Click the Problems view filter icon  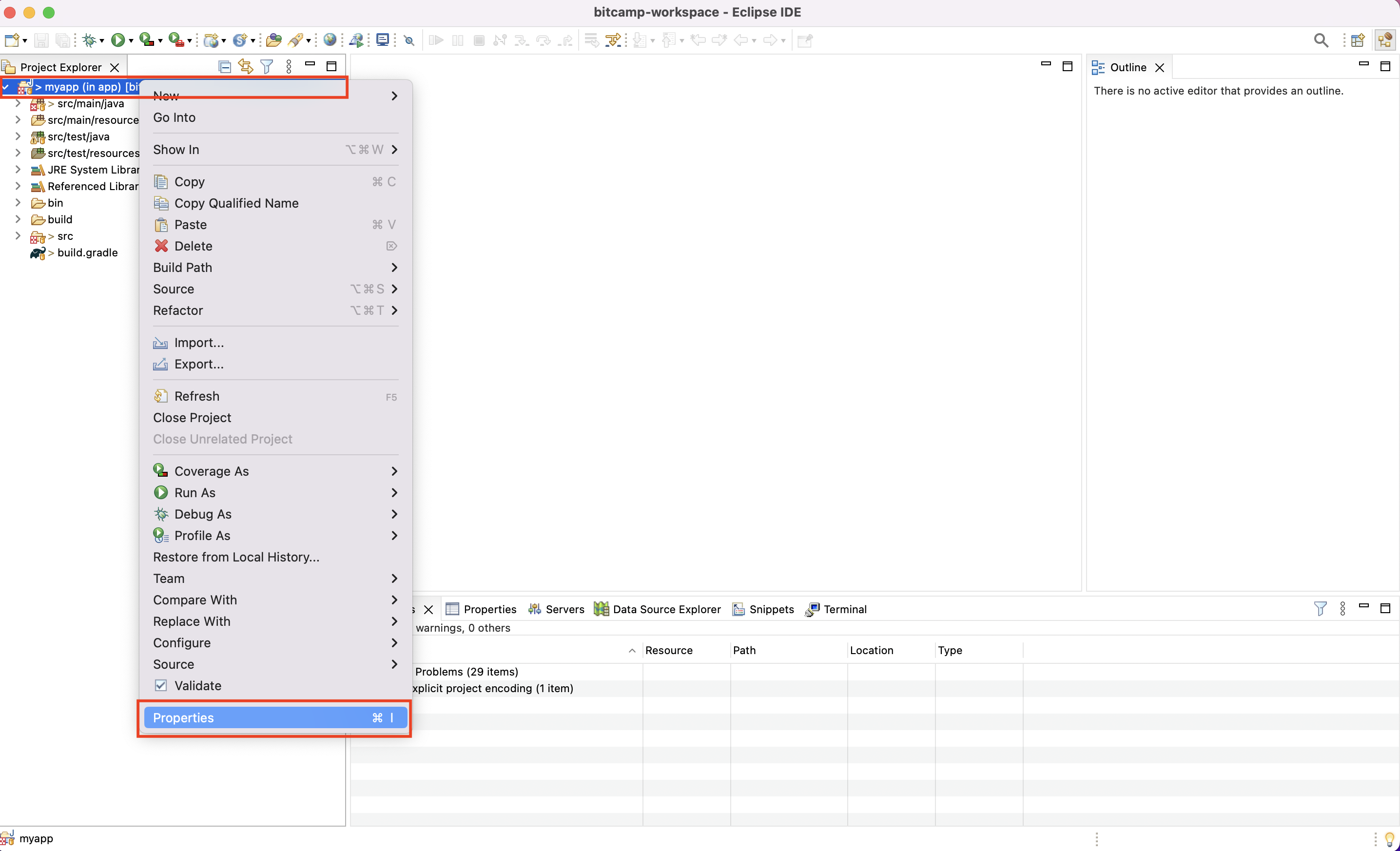coord(1320,609)
